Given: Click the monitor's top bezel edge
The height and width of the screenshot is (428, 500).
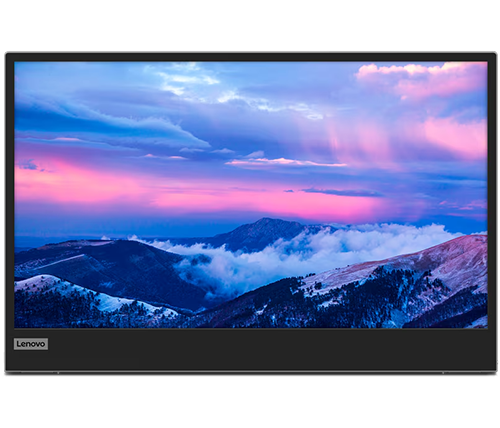Looking at the screenshot, I should point(251,56).
